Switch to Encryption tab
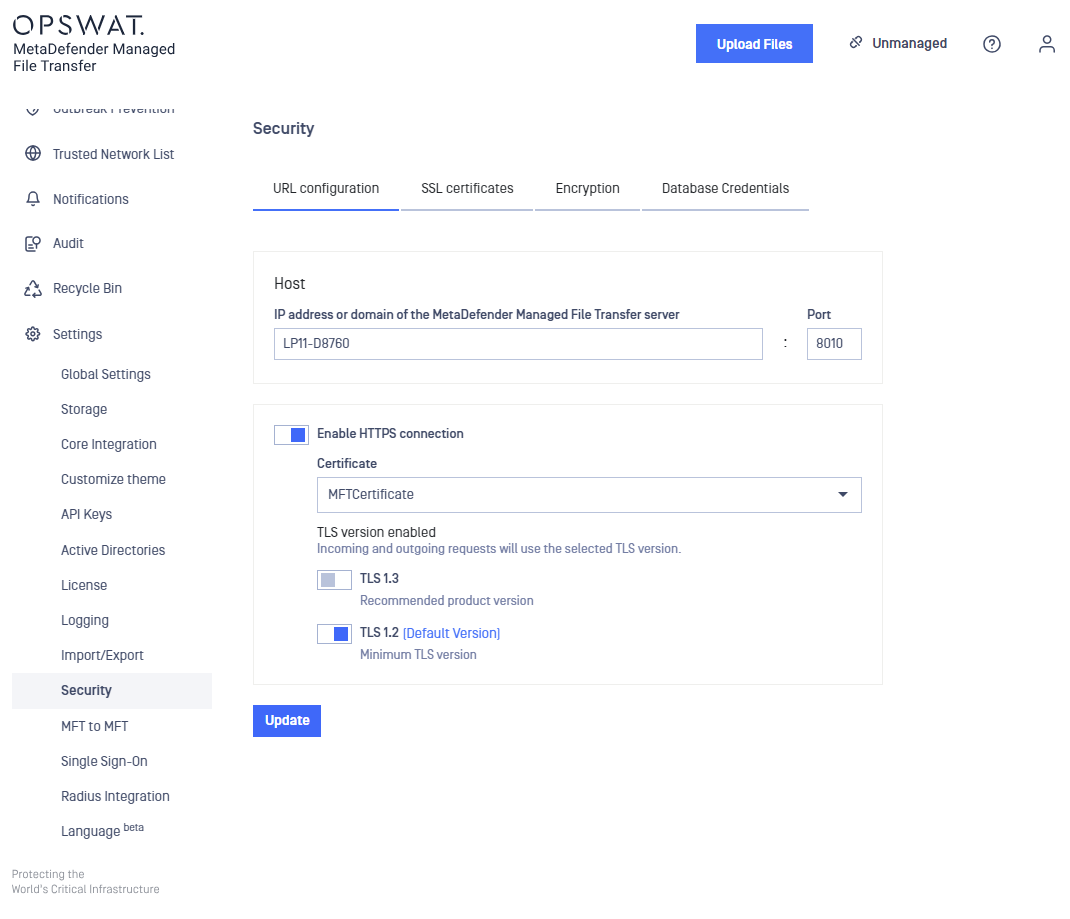The image size is (1070, 919). (588, 188)
